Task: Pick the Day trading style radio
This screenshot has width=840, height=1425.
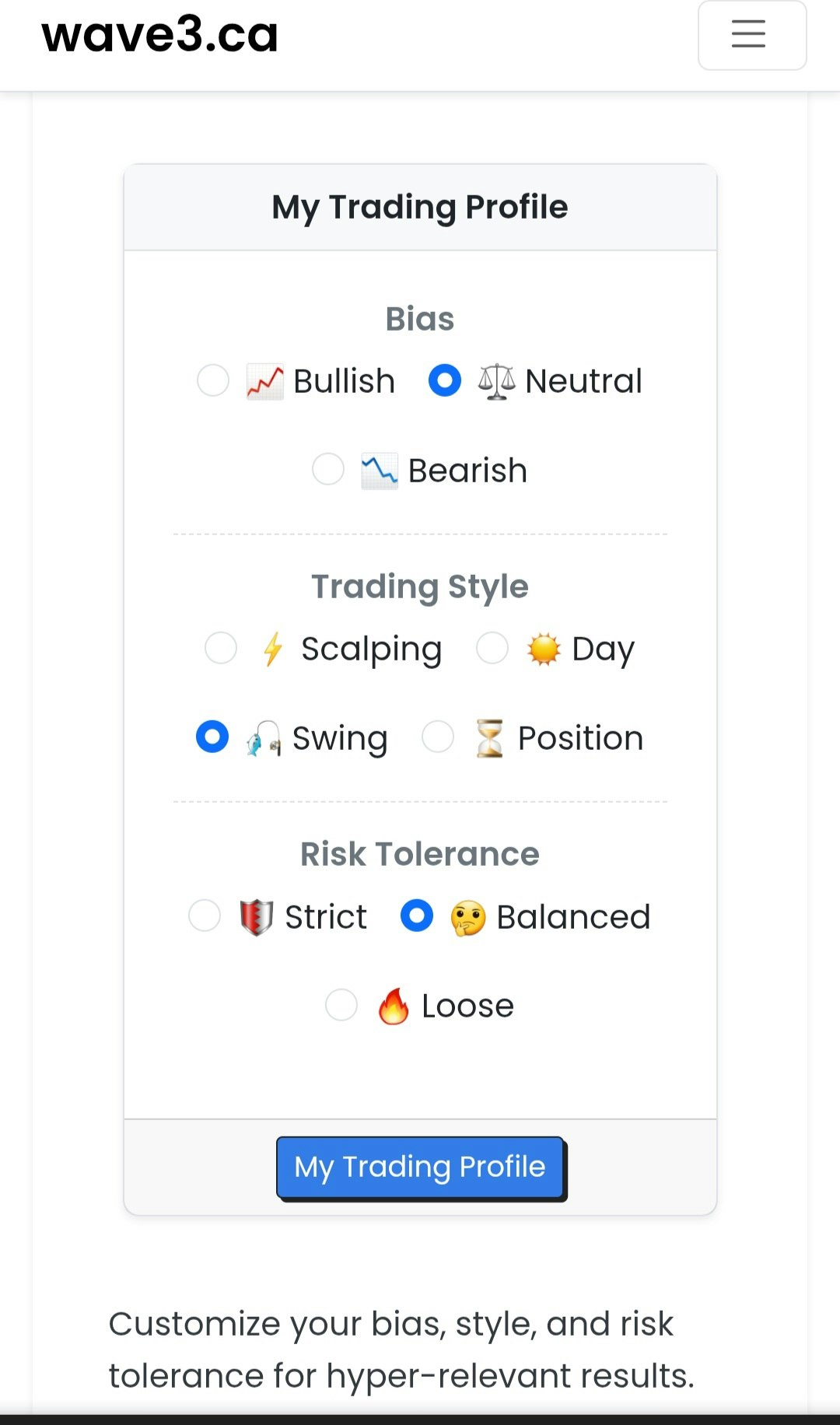Action: pyautogui.click(x=492, y=647)
